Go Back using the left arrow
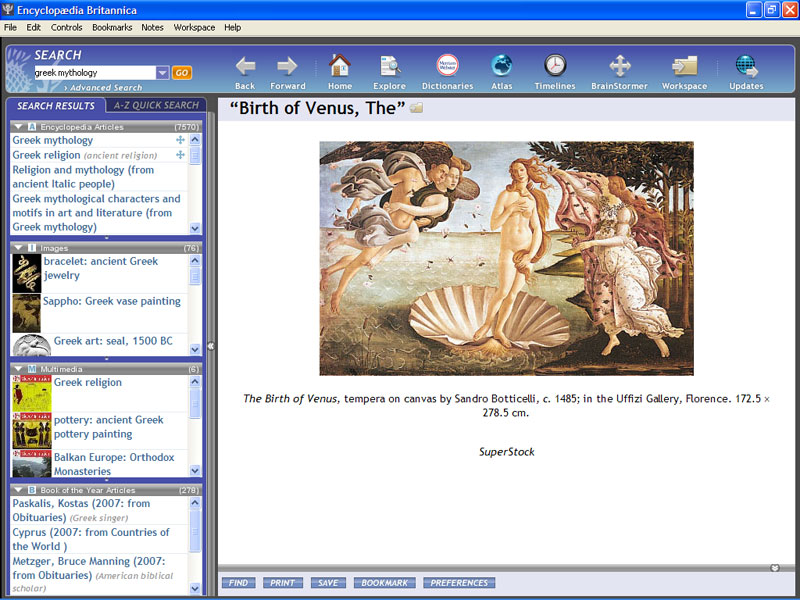The width and height of the screenshot is (800, 600). (245, 66)
